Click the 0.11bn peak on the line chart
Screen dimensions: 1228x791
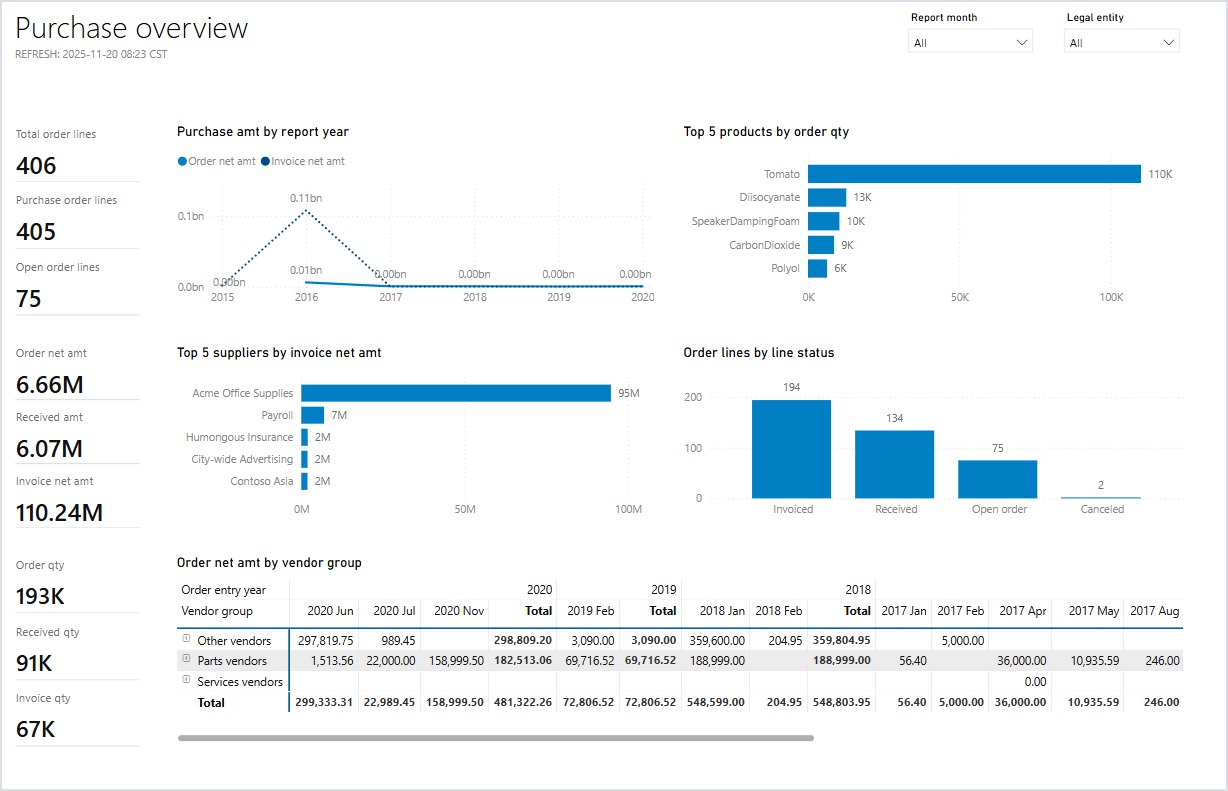coord(306,210)
